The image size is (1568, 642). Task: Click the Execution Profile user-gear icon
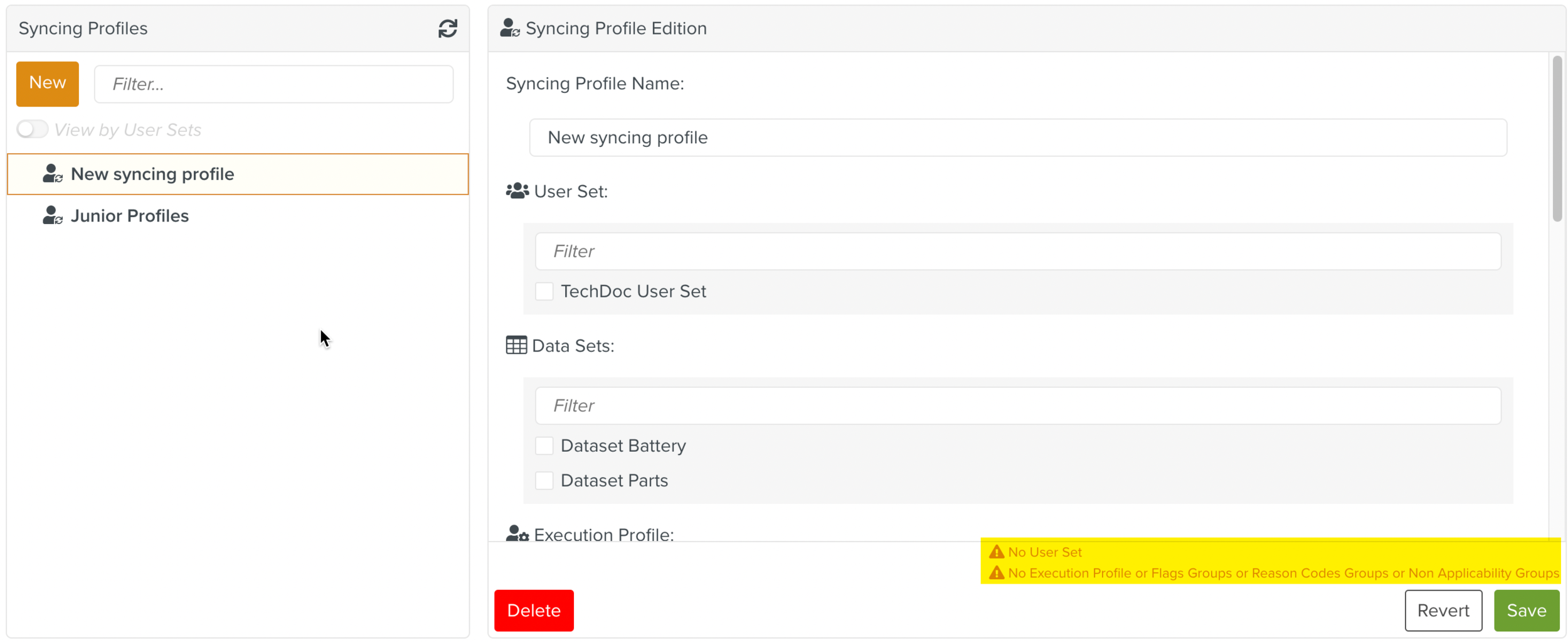[517, 534]
